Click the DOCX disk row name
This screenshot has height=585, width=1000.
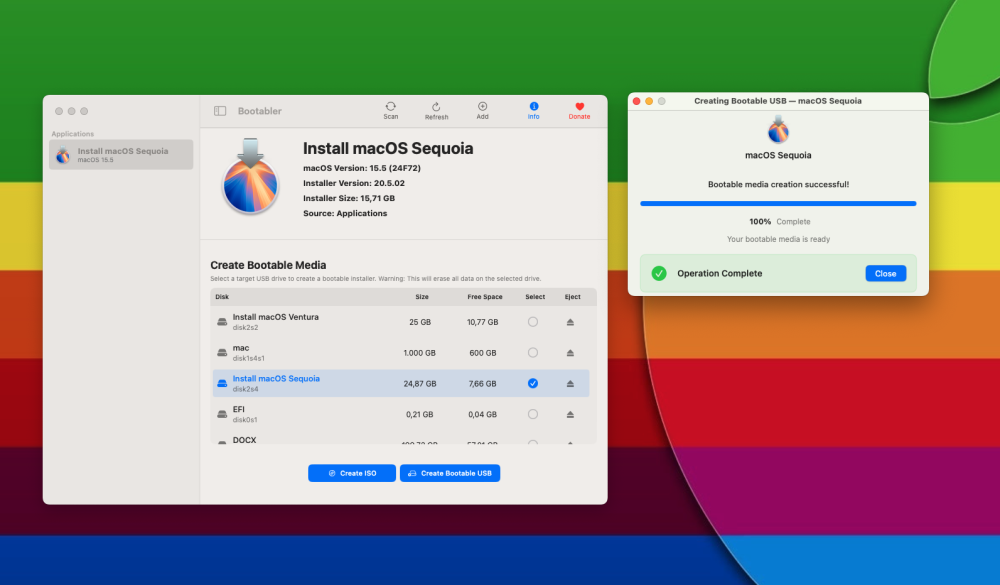tap(244, 440)
